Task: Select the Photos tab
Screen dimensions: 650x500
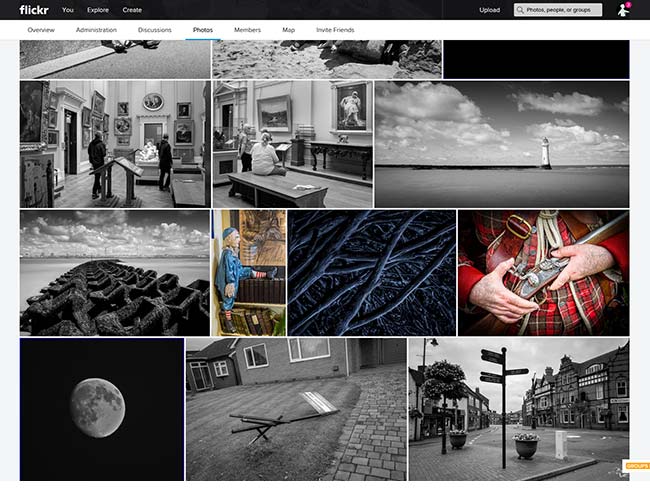Action: [x=203, y=30]
